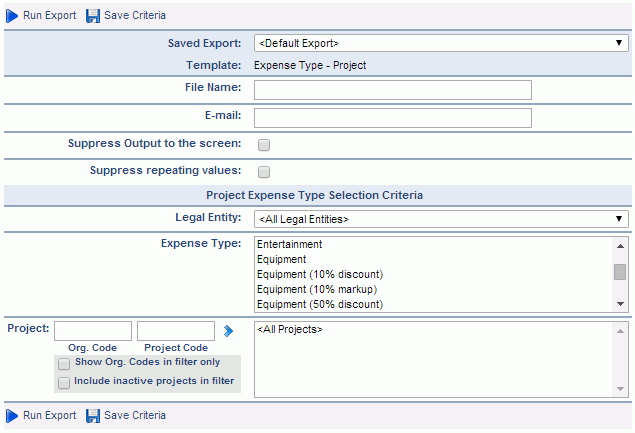This screenshot has width=635, height=433.
Task: Click the top Save Criteria floppy disk icon
Action: 93,16
